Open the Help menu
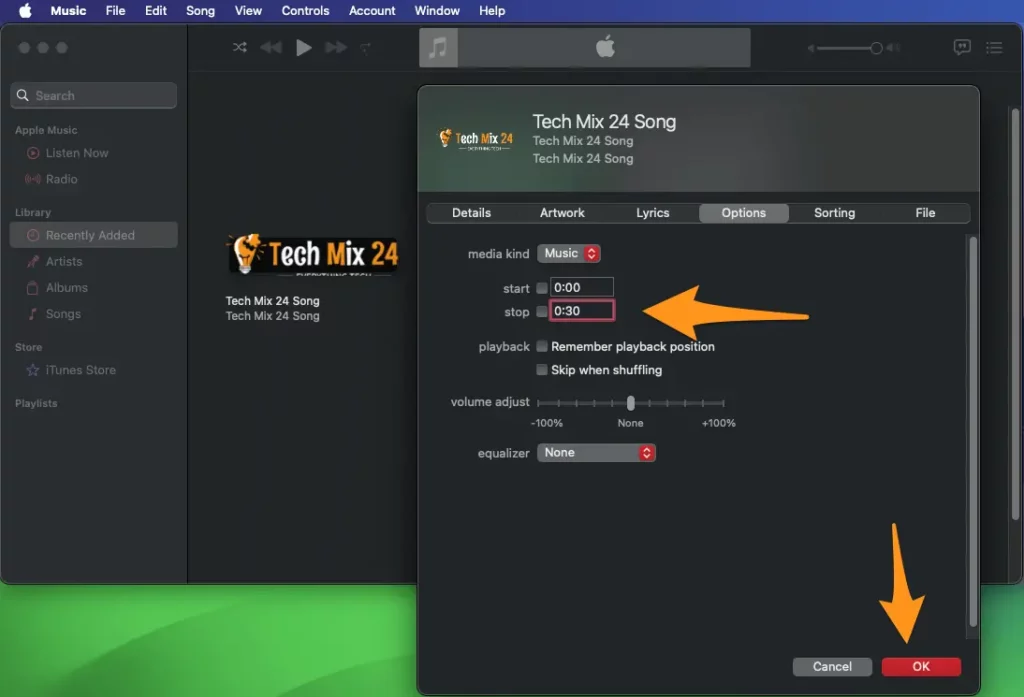 (x=492, y=10)
